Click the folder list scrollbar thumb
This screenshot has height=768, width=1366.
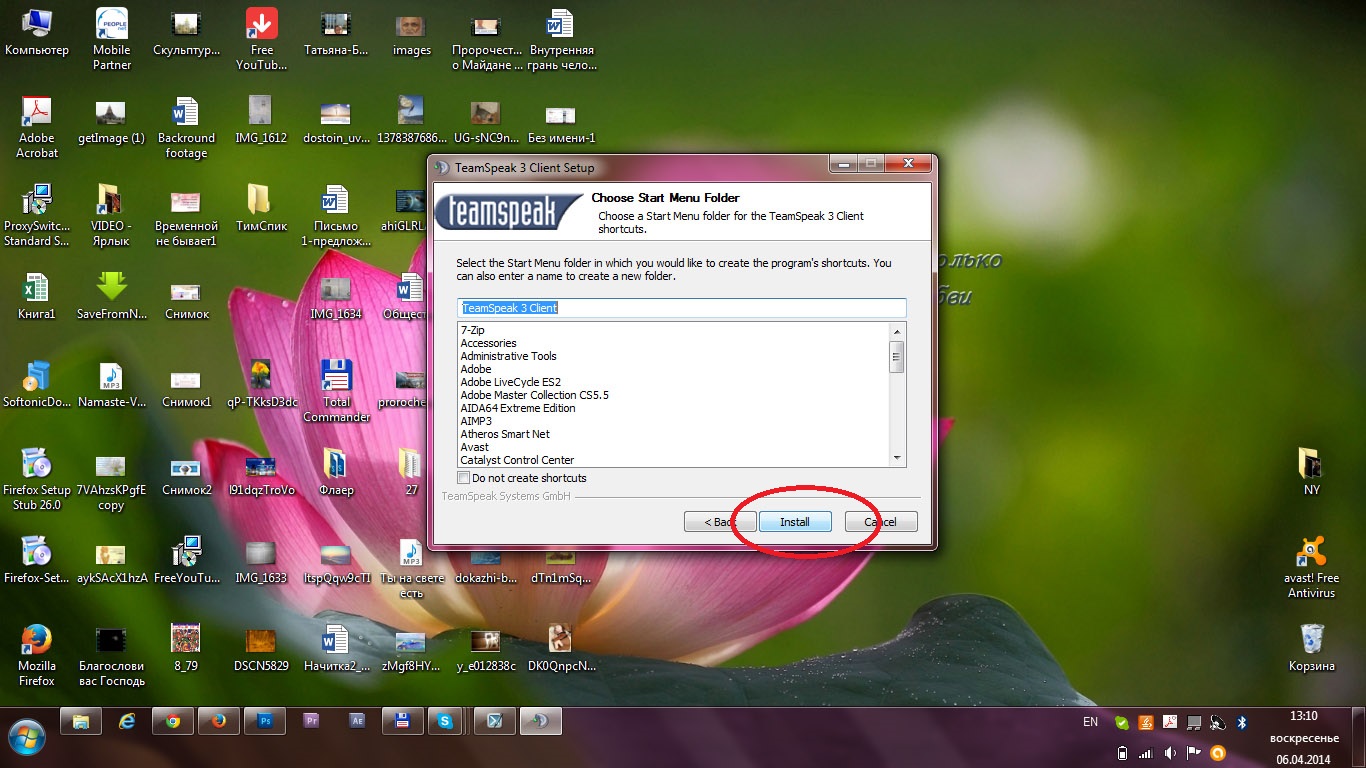click(897, 356)
